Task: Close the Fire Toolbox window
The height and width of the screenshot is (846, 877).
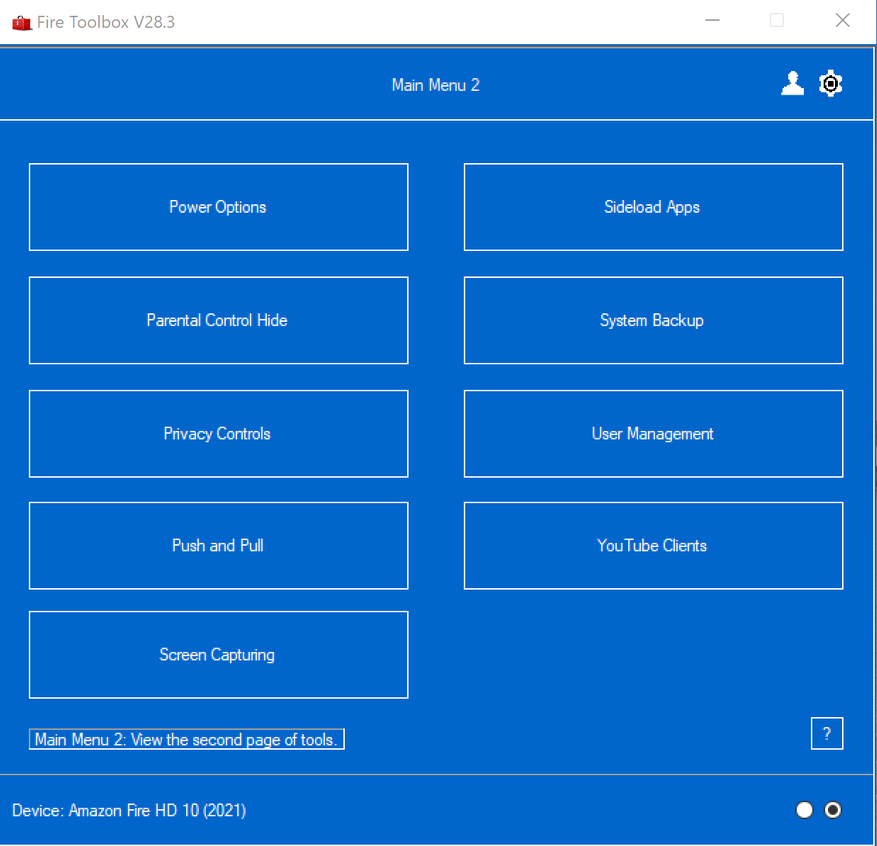Action: pyautogui.click(x=842, y=21)
